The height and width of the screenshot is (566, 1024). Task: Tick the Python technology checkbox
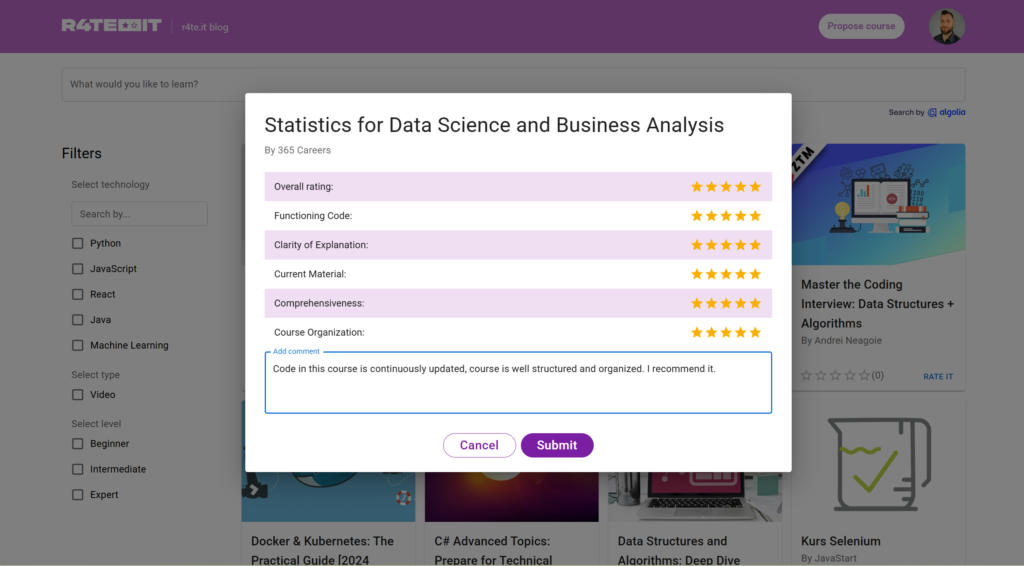[78, 243]
